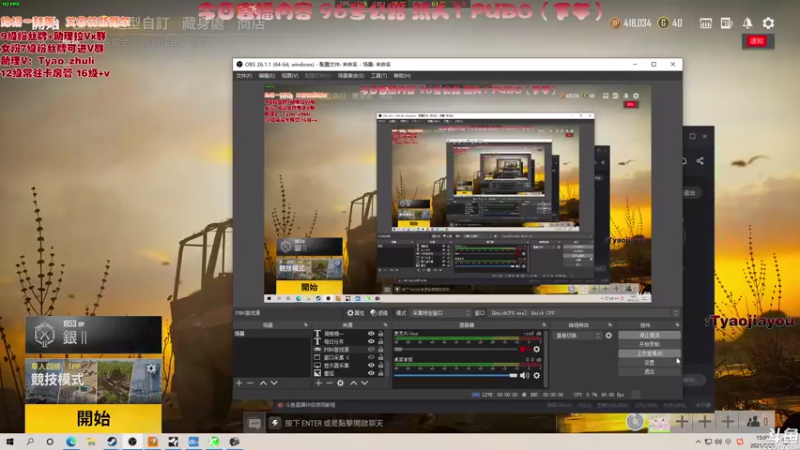Click the BP currency coin icon
This screenshot has width=800, height=450.
coord(615,23)
